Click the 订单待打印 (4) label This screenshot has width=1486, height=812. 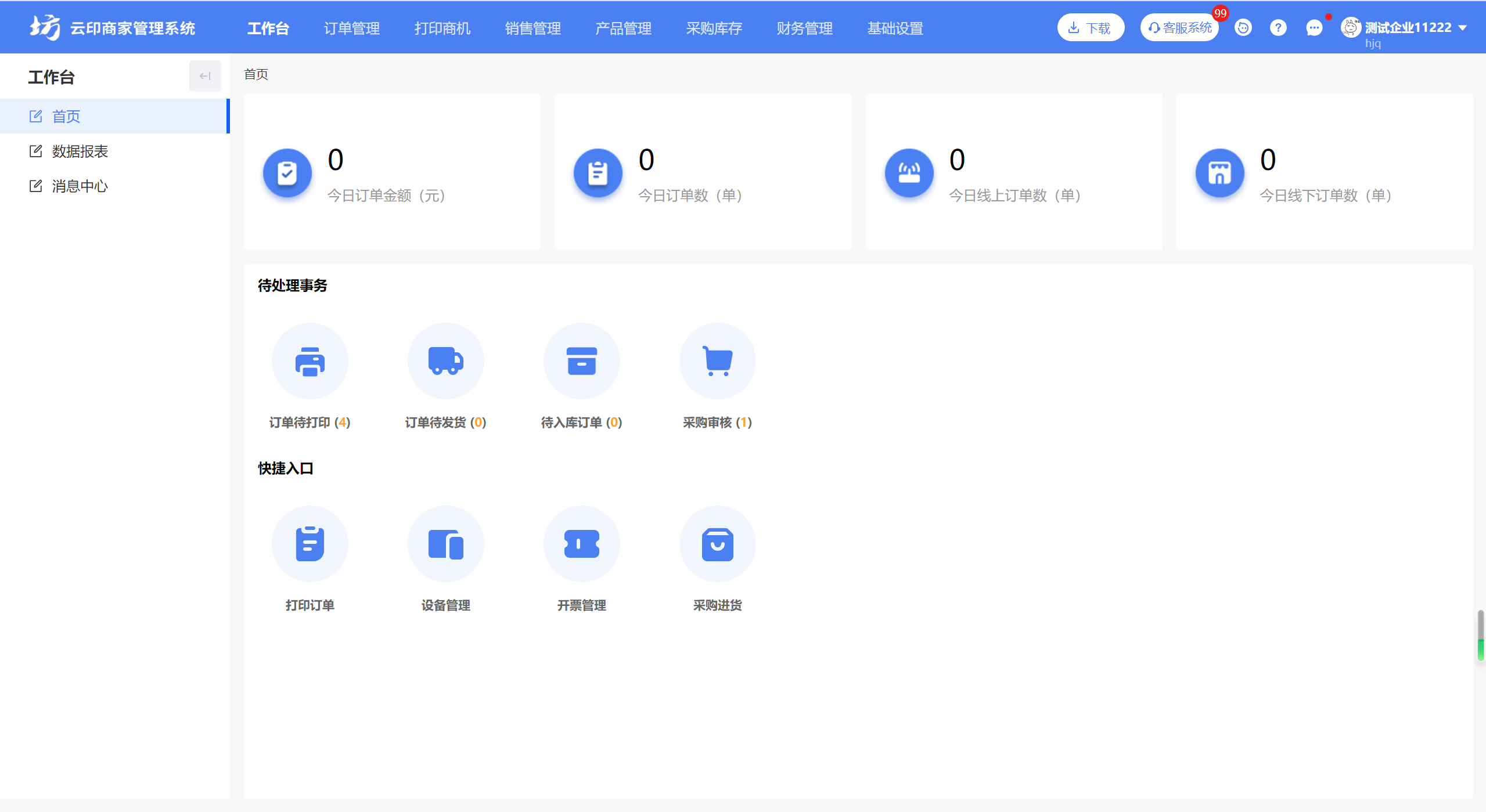point(310,422)
